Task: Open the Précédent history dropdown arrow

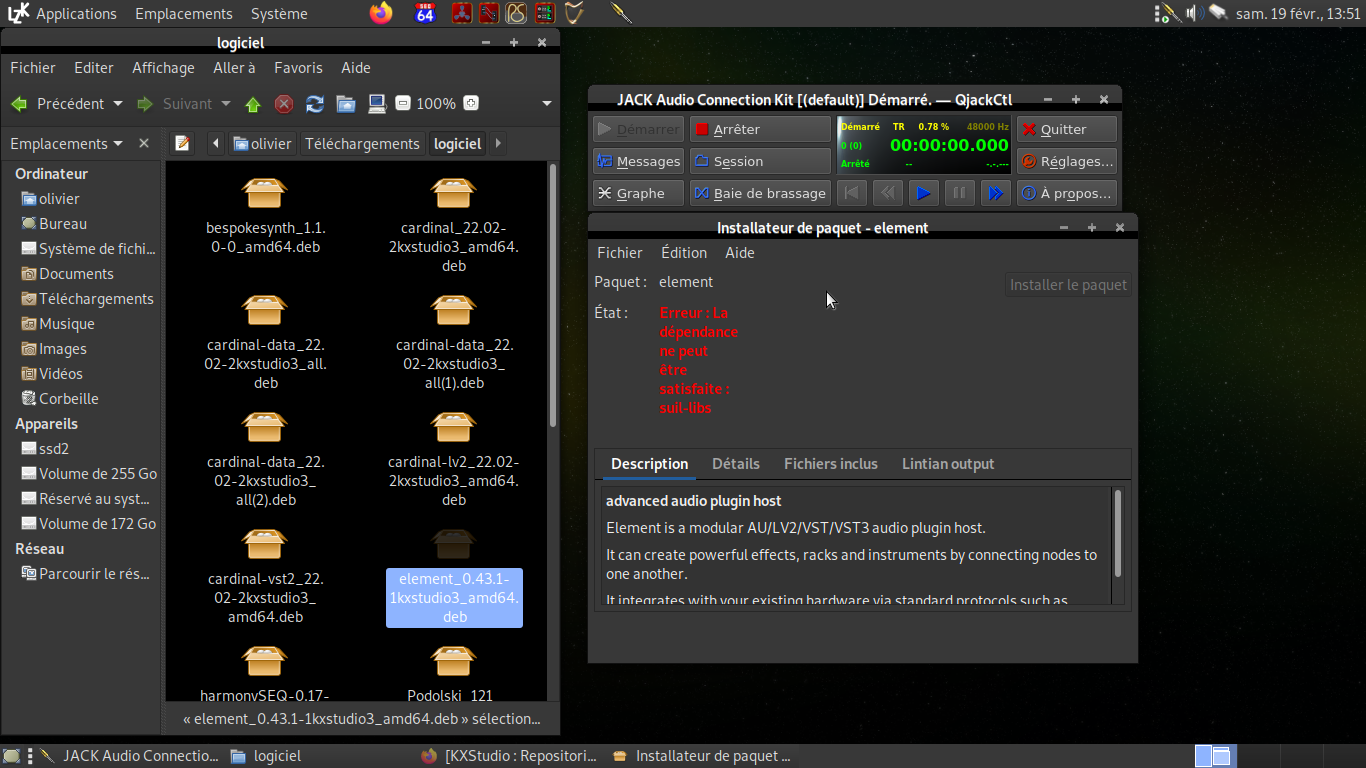Action: (118, 104)
